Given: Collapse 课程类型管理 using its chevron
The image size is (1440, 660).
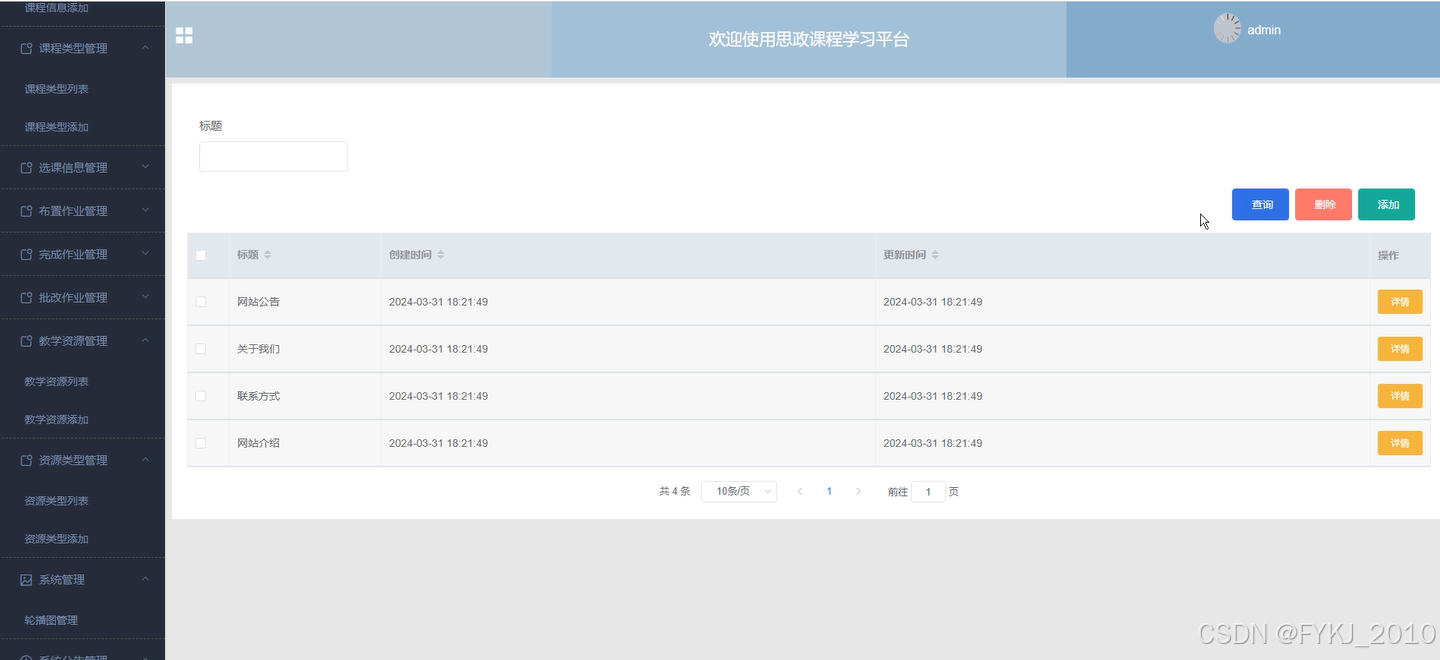Looking at the screenshot, I should pyautogui.click(x=146, y=48).
